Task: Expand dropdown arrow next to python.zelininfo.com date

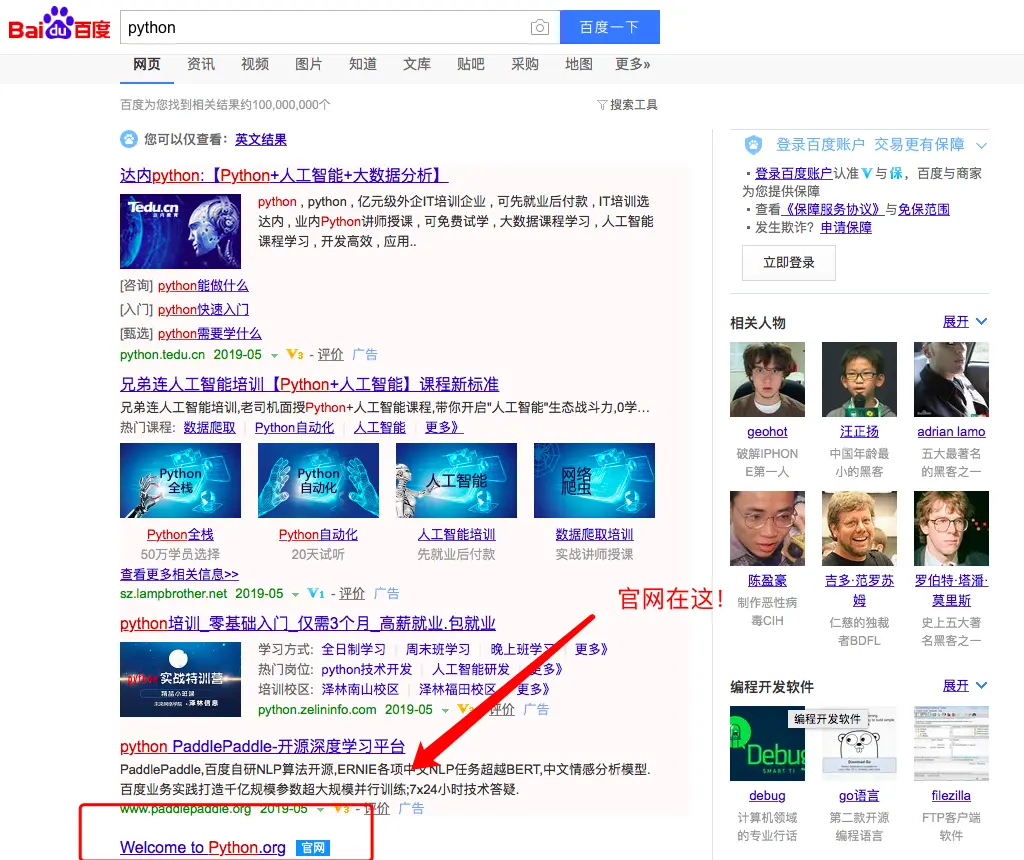Action: pos(445,710)
